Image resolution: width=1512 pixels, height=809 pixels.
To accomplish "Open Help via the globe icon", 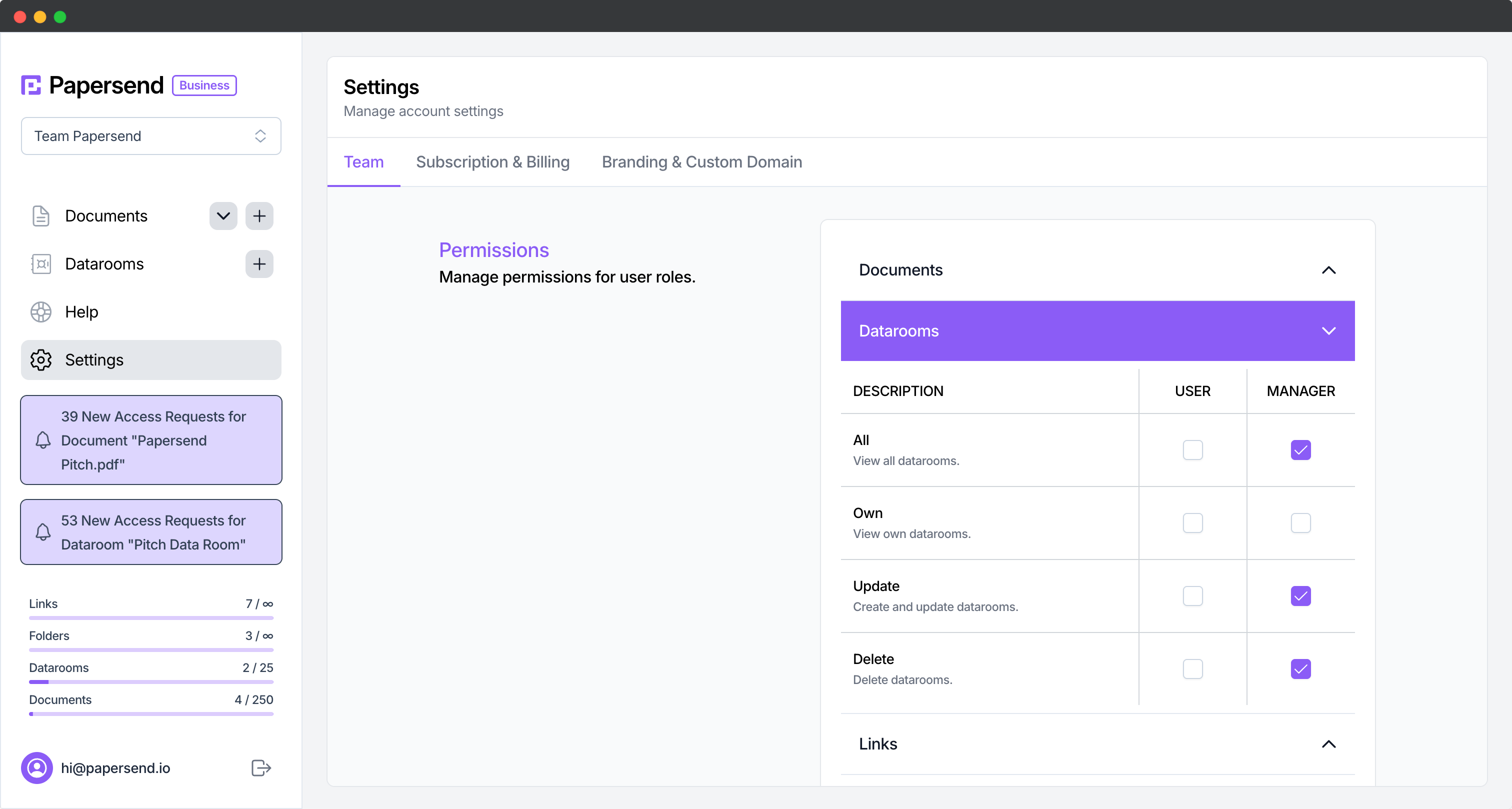I will pos(40,311).
